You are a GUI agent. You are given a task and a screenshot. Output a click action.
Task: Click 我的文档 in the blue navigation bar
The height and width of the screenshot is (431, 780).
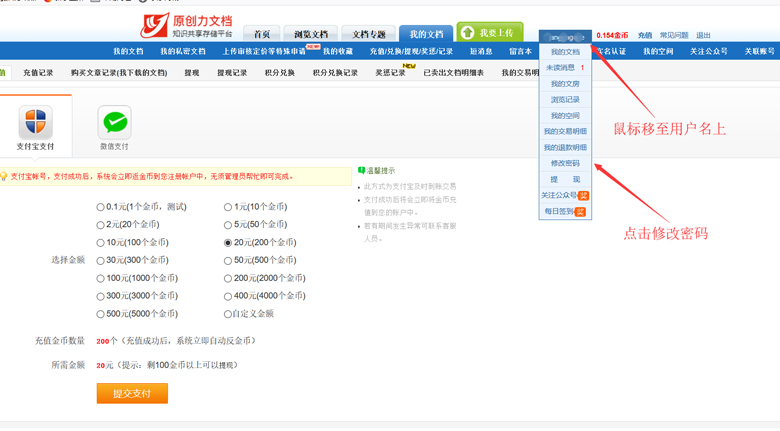pos(128,51)
